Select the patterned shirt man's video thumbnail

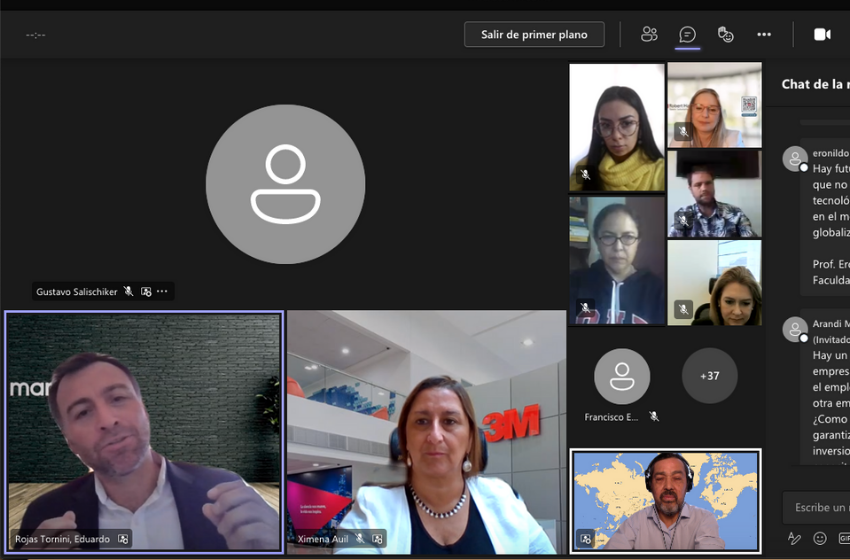714,194
